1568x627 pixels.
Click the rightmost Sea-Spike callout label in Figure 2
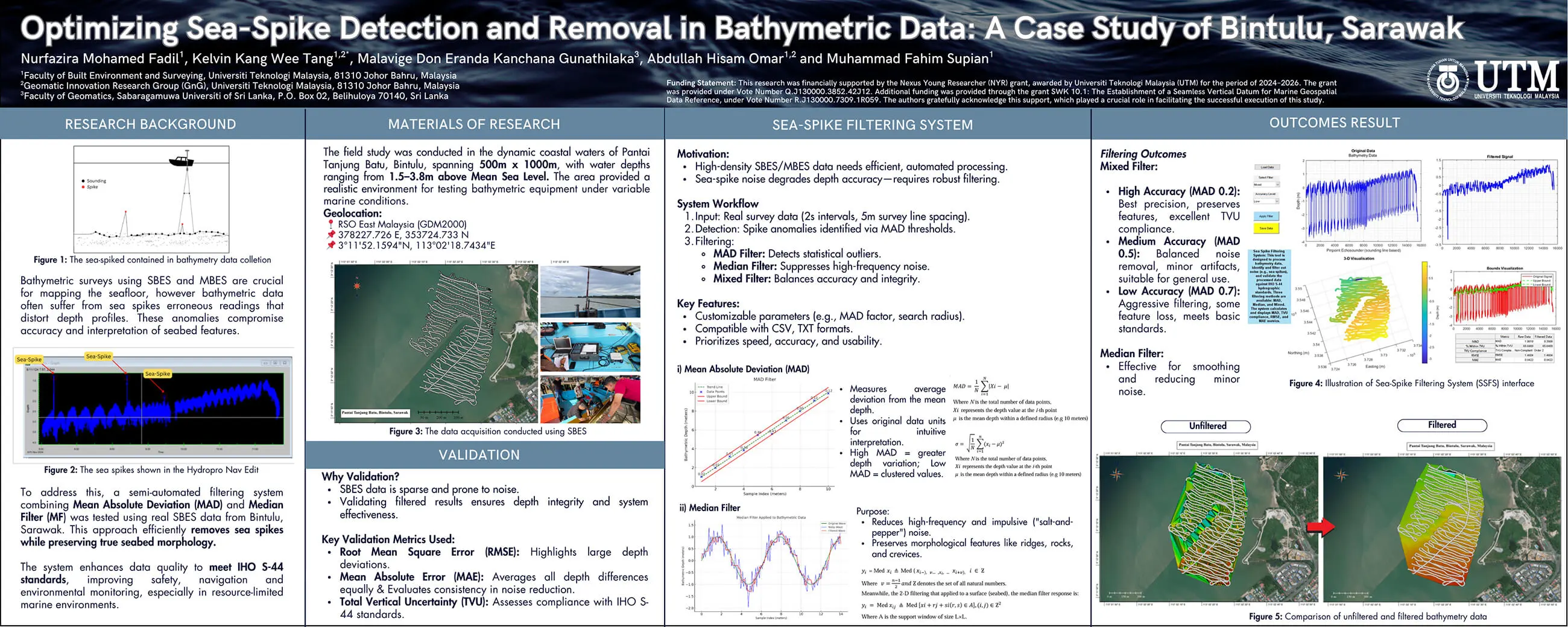(157, 374)
